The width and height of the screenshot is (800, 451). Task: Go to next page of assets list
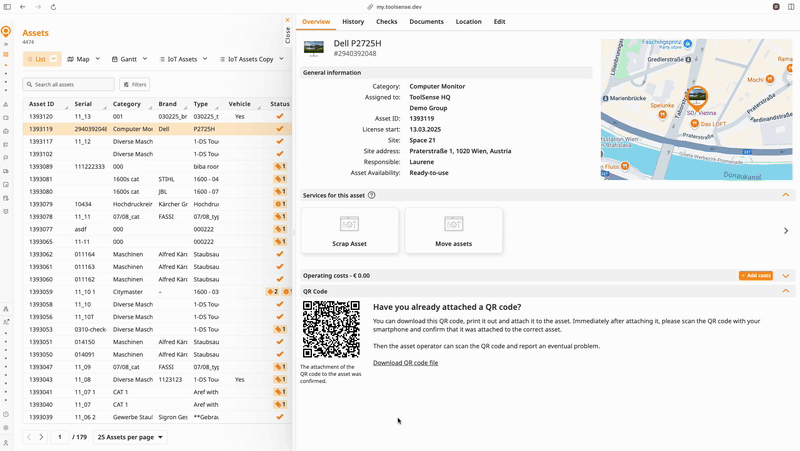[40, 437]
